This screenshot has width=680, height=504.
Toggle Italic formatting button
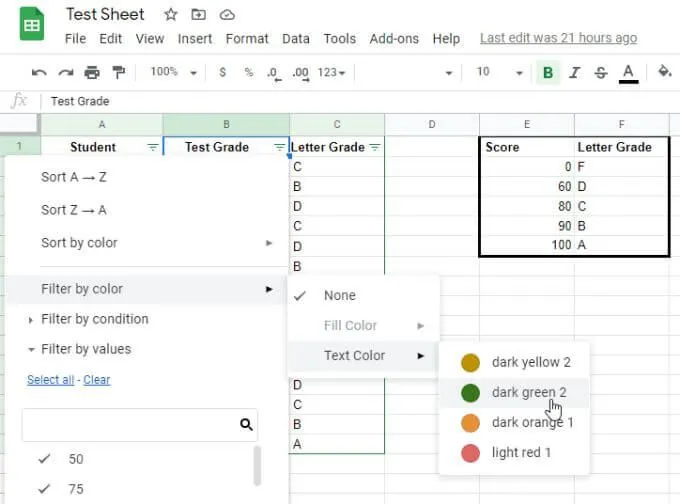(x=574, y=72)
